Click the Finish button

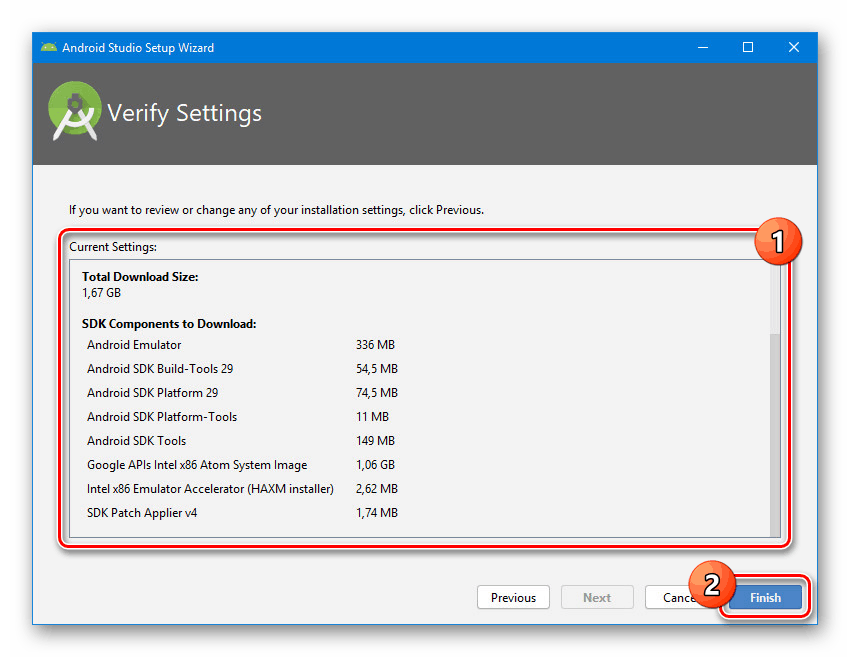point(765,597)
